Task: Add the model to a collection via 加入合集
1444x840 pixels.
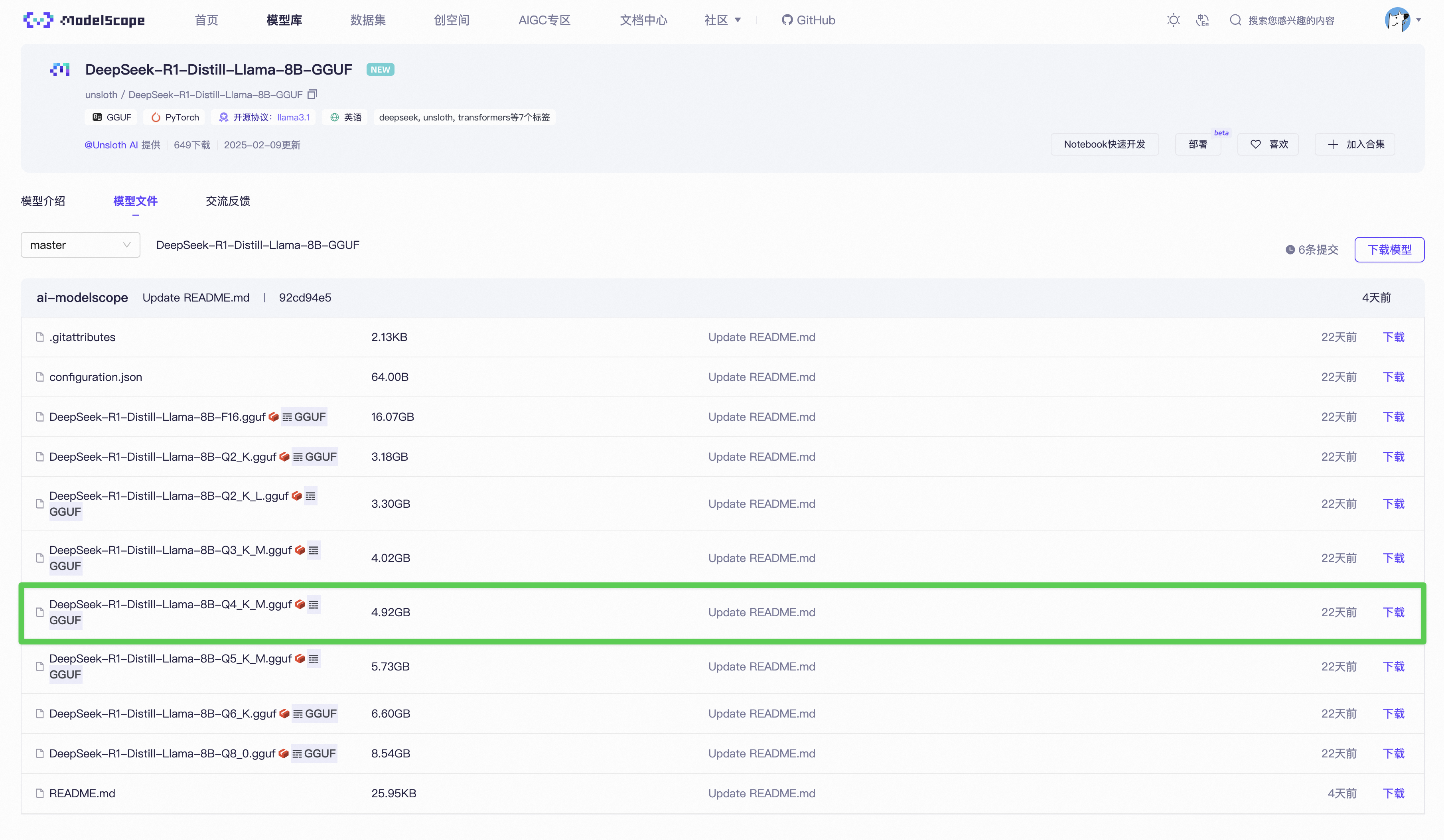Action: (x=1355, y=144)
